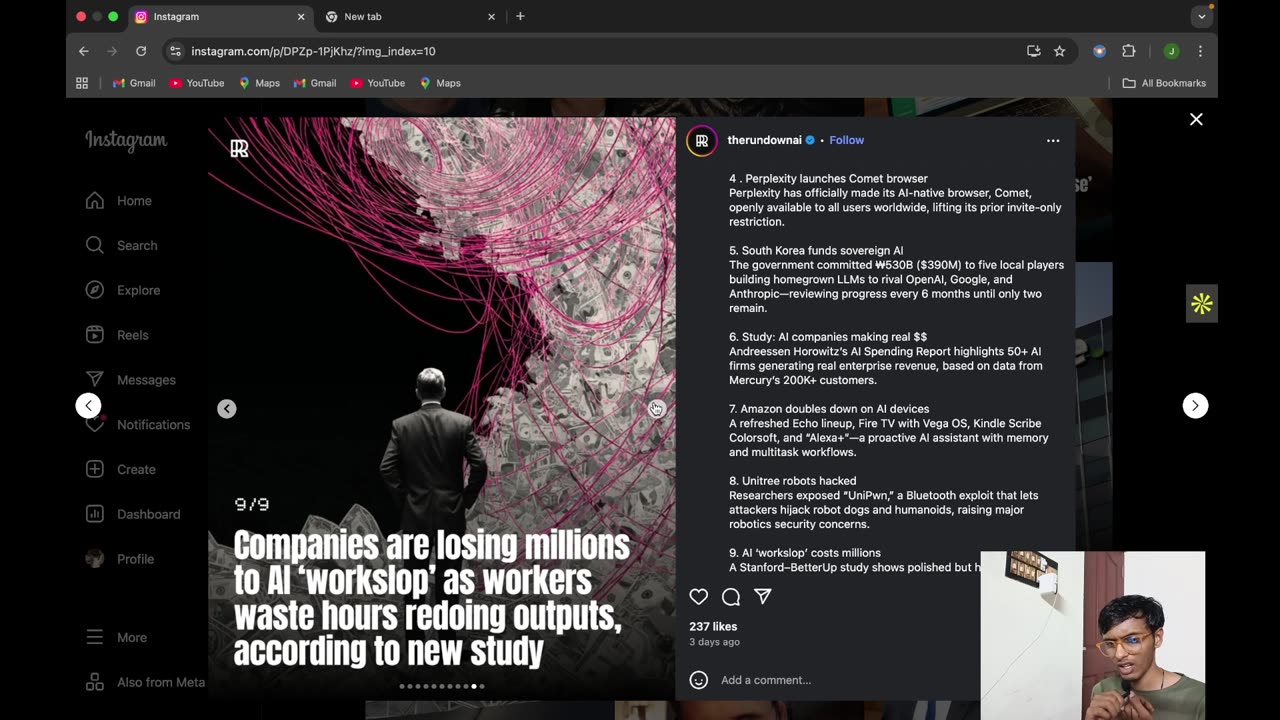The height and width of the screenshot is (720, 1280).
Task: Show previous carousel image
Action: click(227, 408)
